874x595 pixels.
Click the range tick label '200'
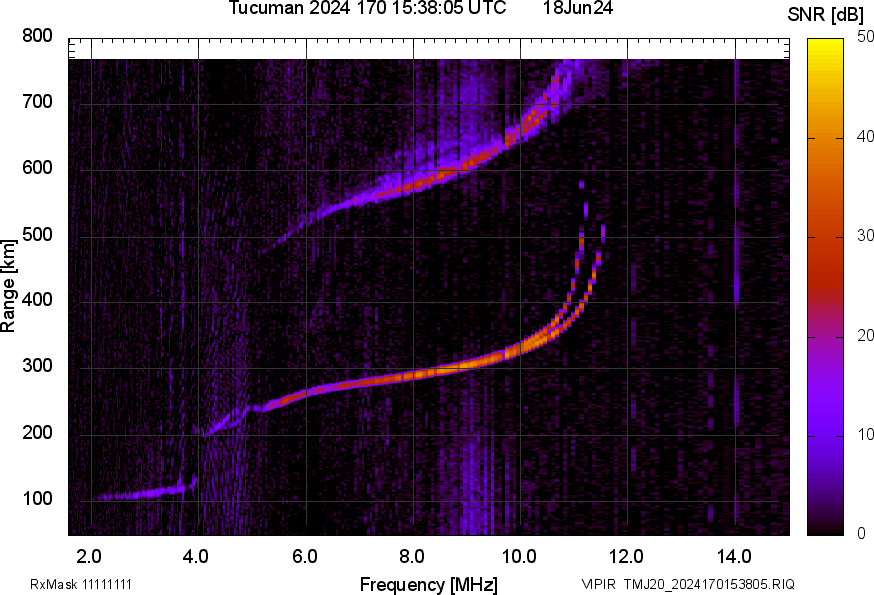[x=37, y=432]
